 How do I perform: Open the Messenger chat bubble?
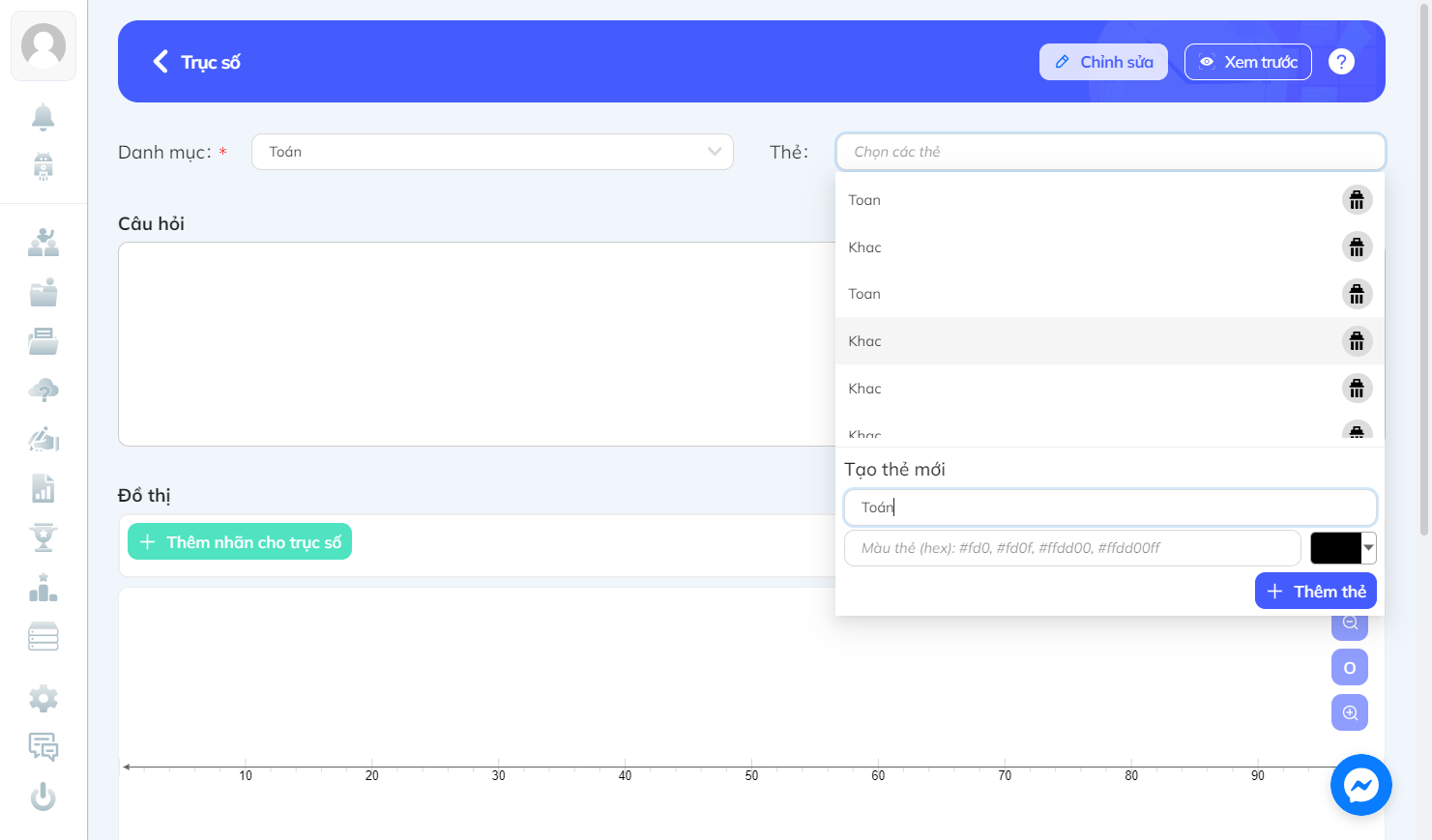tap(1361, 785)
